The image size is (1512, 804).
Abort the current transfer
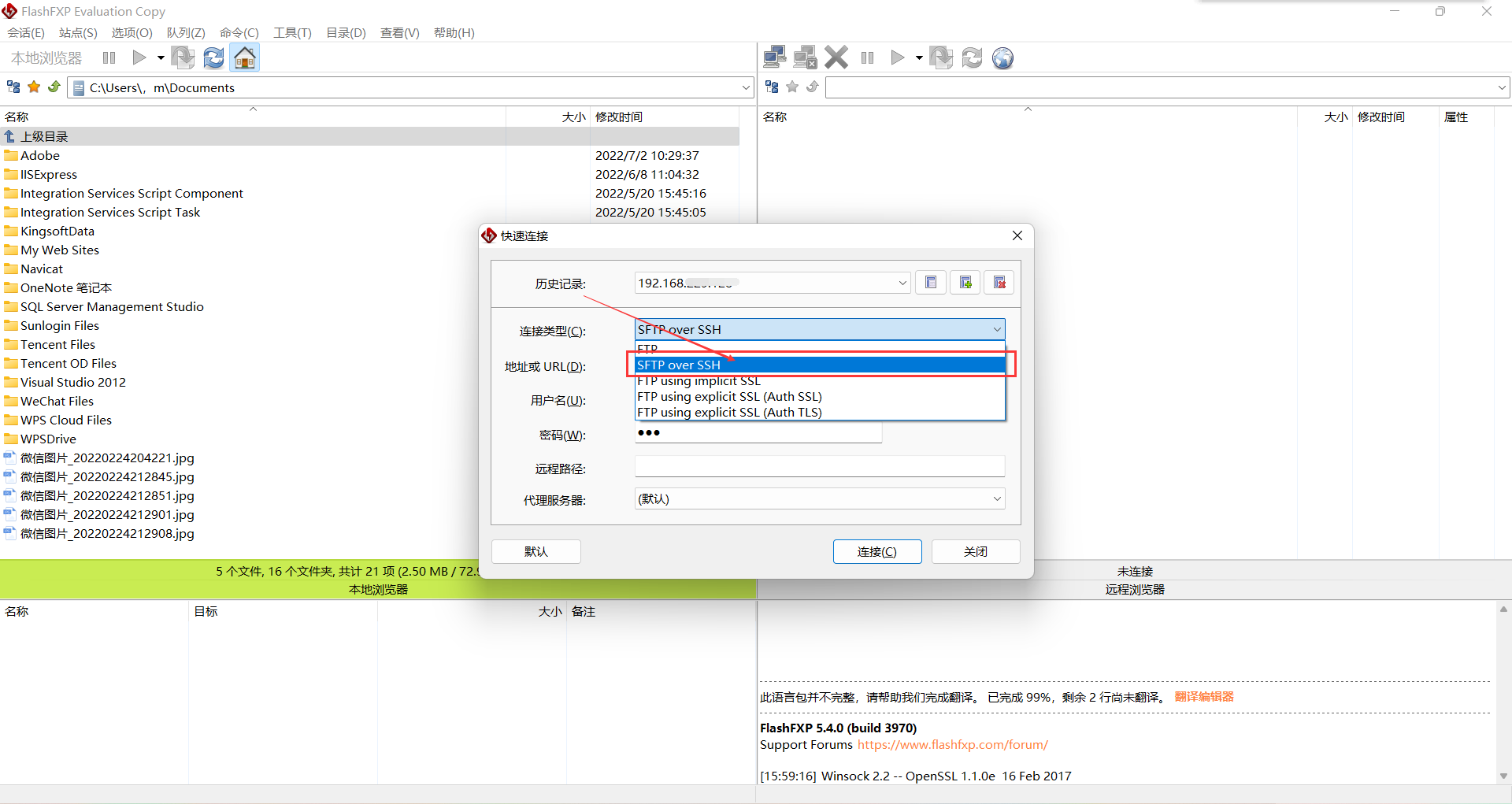click(x=836, y=57)
